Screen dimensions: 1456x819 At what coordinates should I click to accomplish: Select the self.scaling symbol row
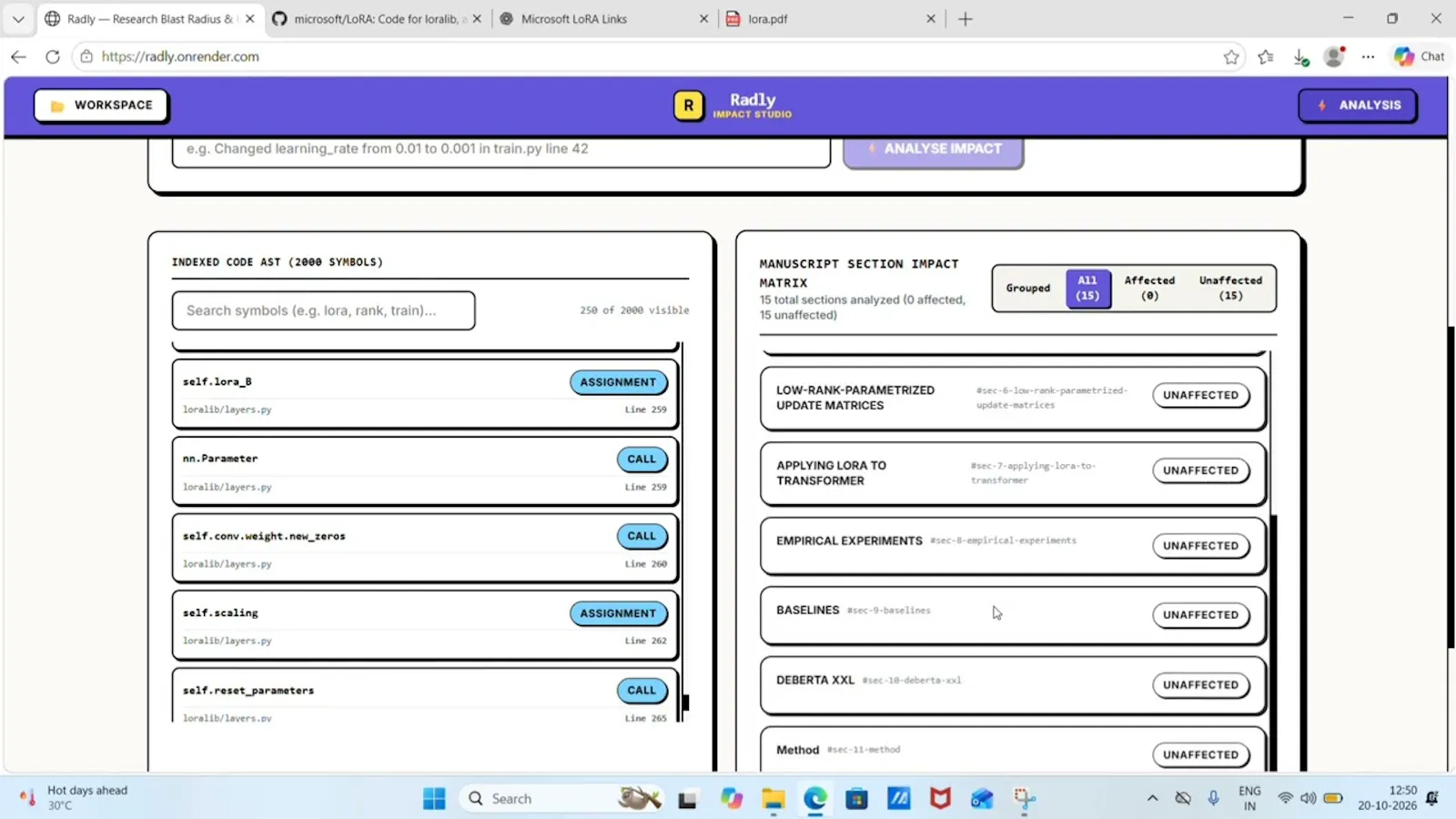pos(425,625)
